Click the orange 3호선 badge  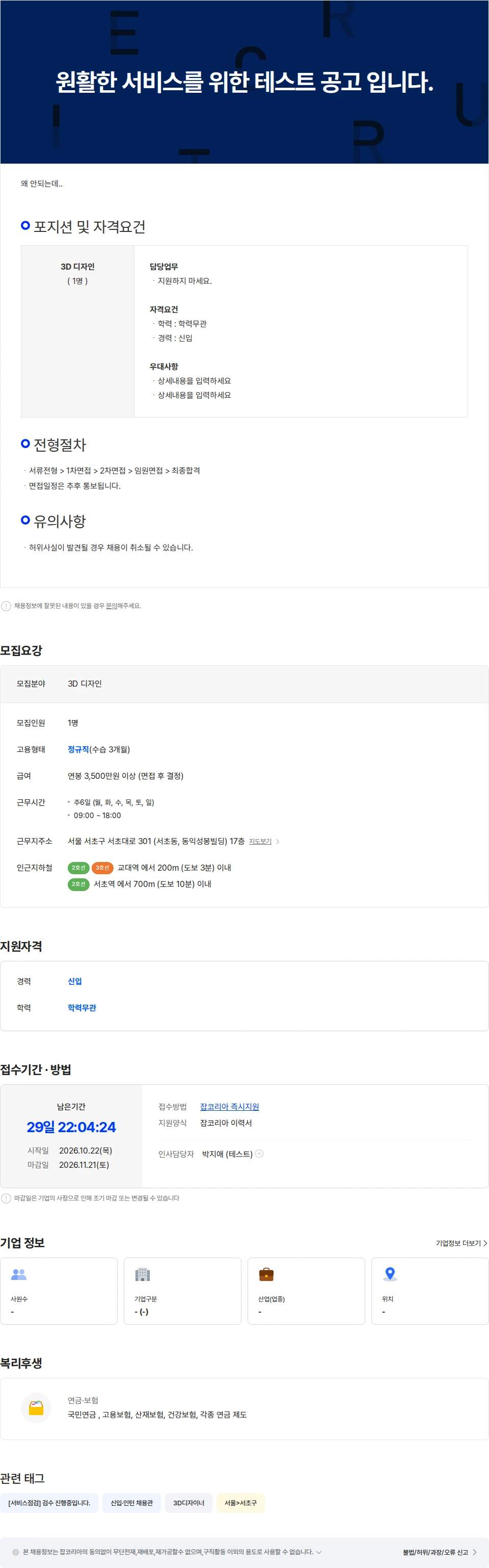pos(102,868)
